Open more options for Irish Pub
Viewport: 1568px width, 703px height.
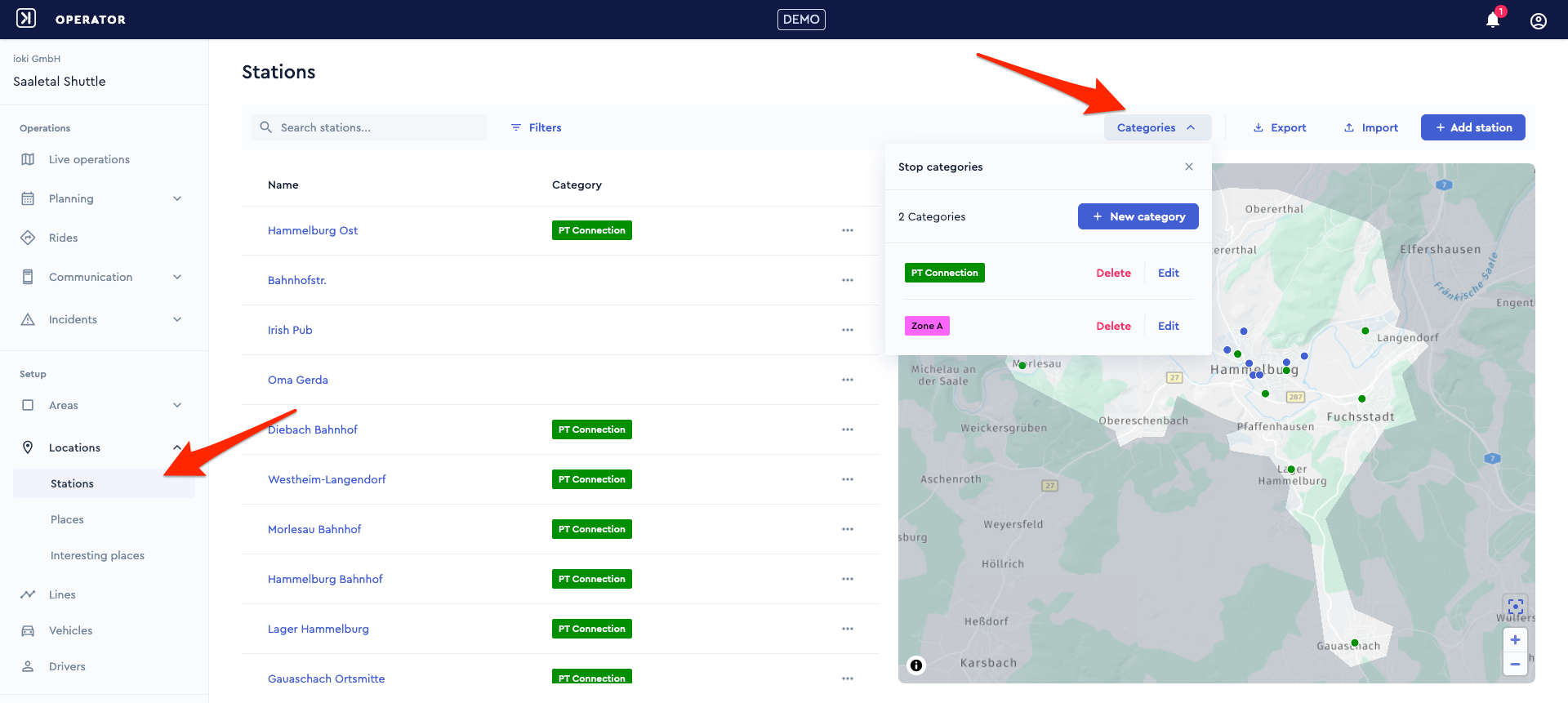[848, 330]
